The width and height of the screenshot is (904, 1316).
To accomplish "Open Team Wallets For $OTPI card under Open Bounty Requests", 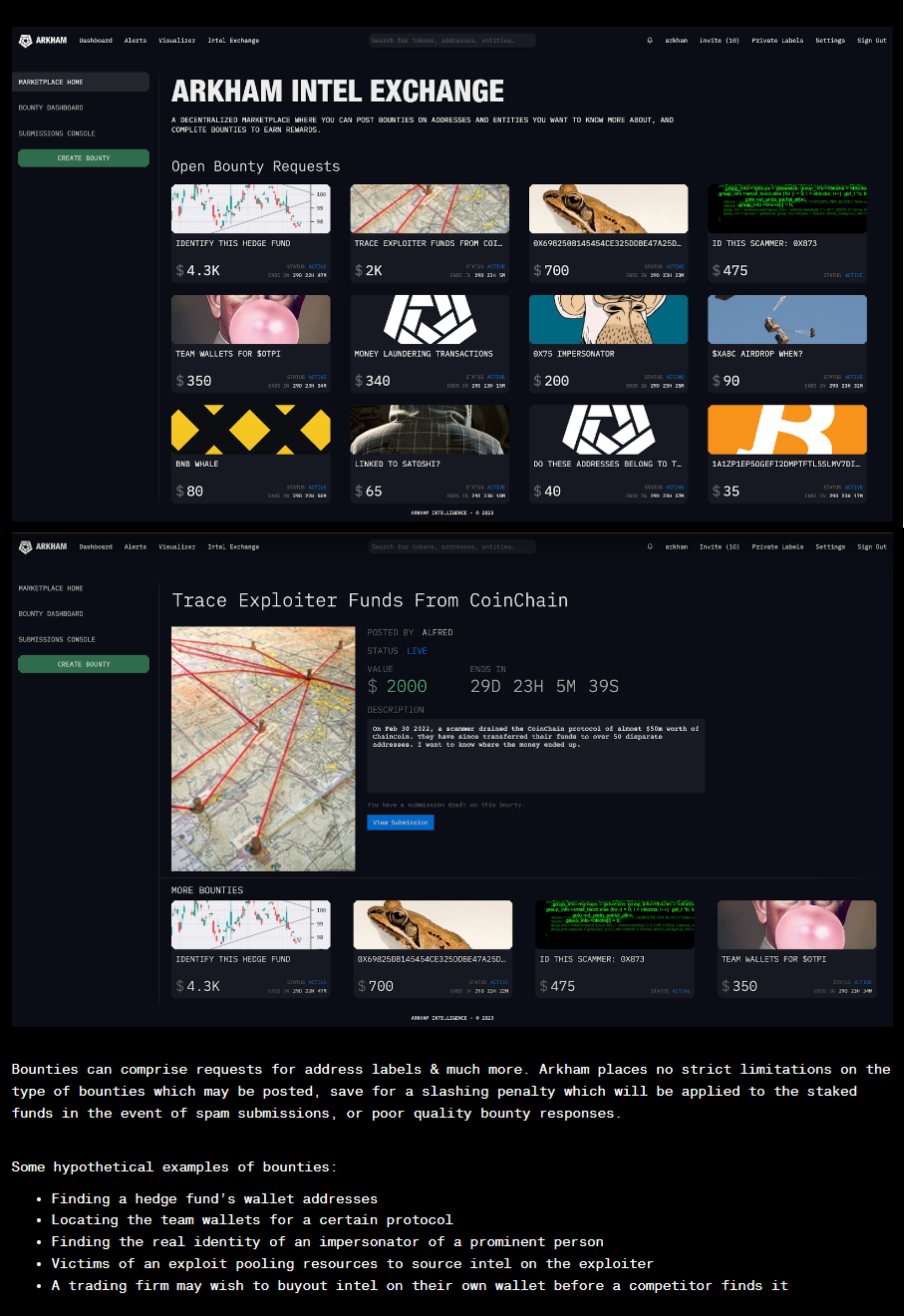I will [x=251, y=343].
